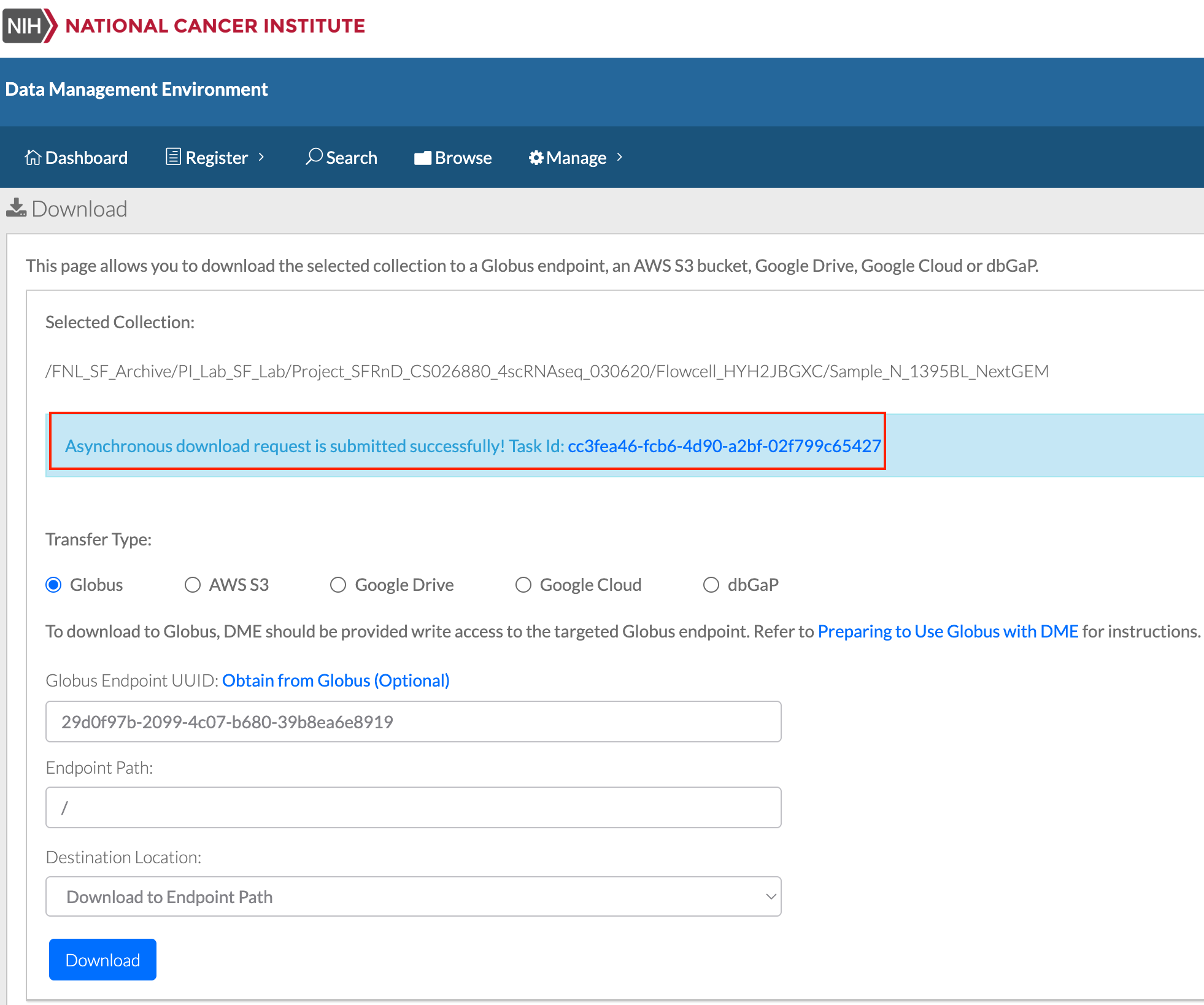
Task: Choose Google Cloud transfer type
Action: pos(523,585)
